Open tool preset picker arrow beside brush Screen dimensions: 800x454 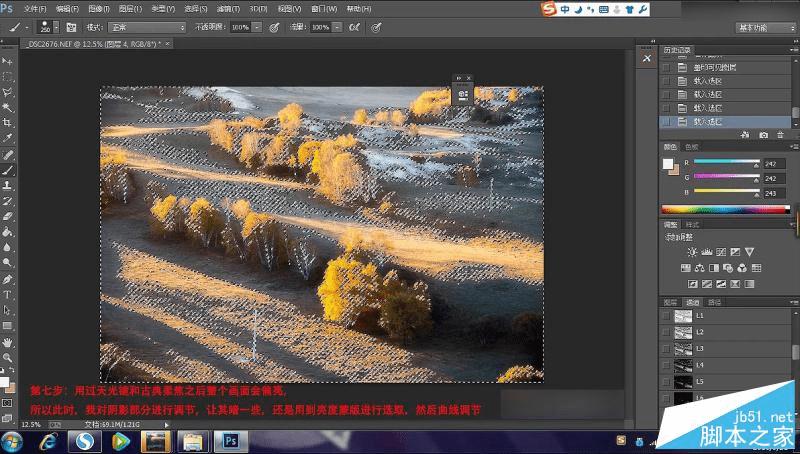27,28
